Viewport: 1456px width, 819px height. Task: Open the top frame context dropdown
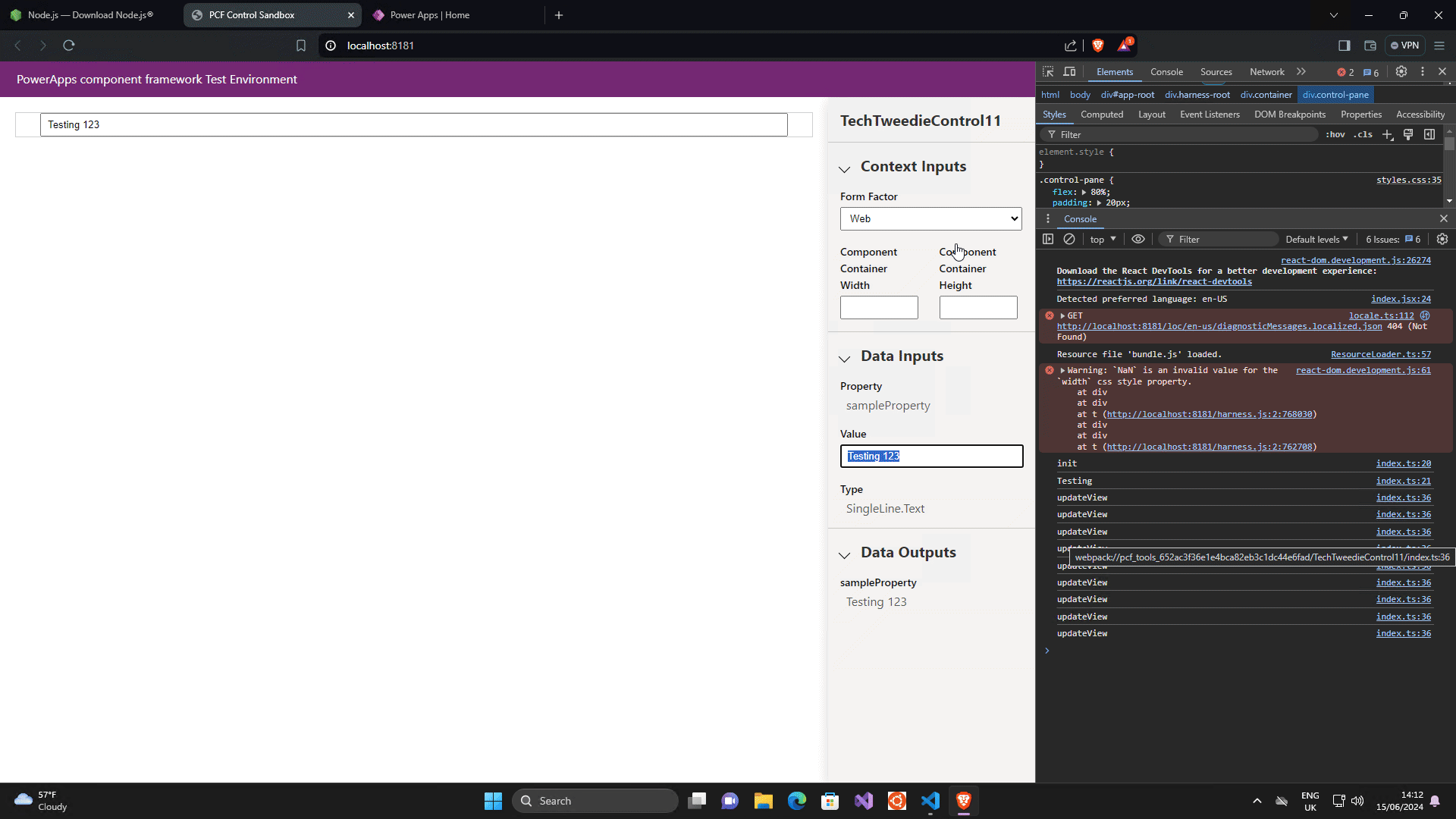[x=1102, y=239]
